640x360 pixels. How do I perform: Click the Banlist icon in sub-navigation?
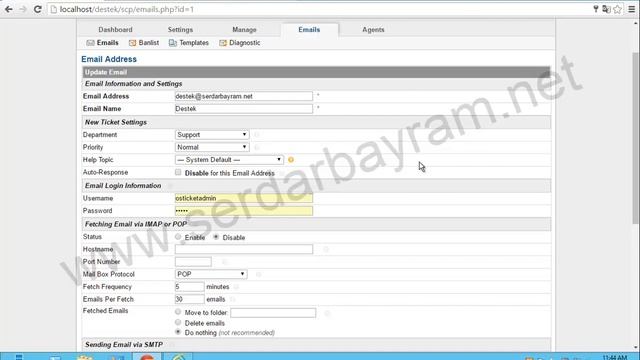tap(132, 43)
